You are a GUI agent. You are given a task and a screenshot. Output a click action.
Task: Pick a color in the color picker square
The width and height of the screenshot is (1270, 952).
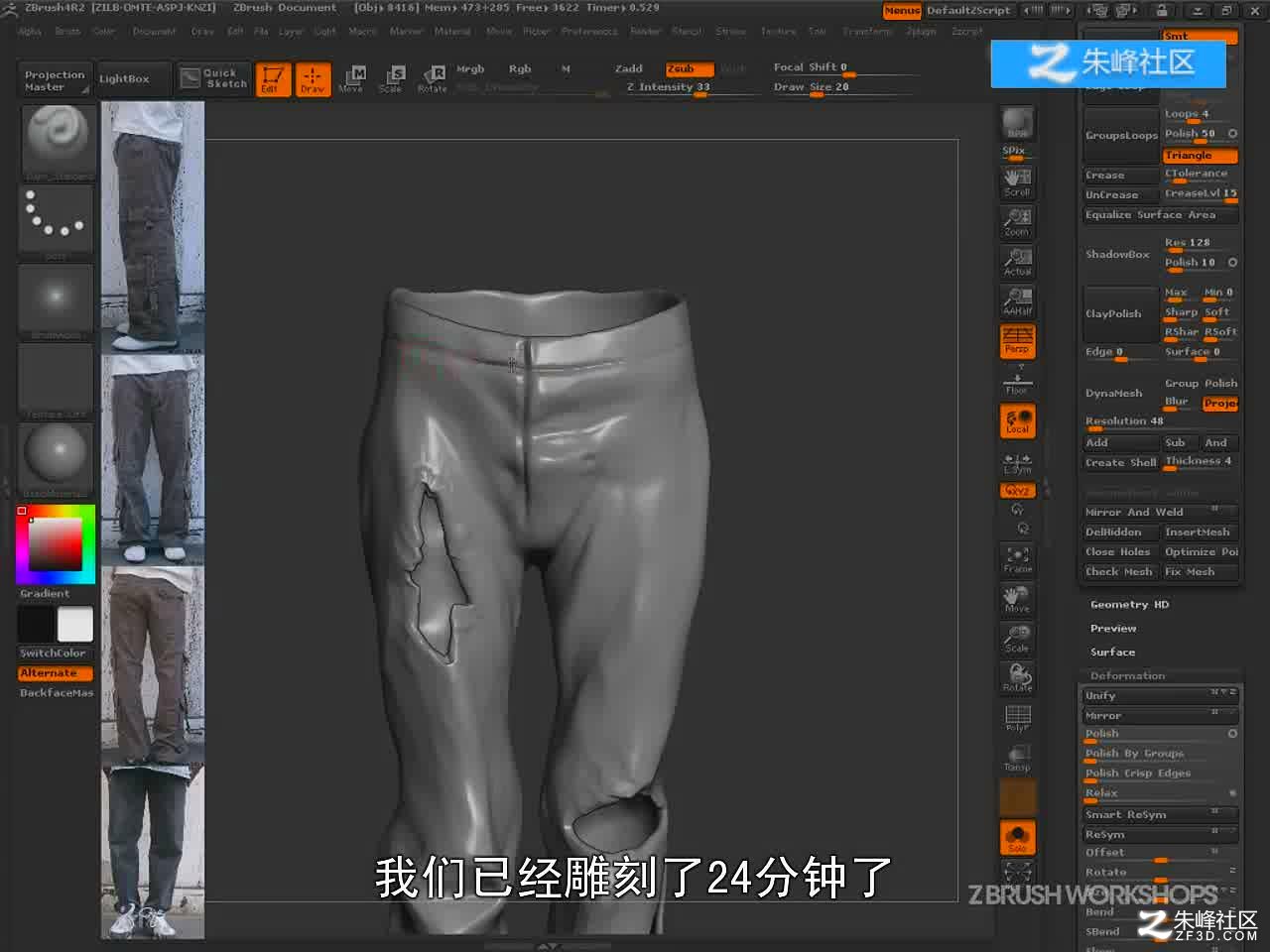point(55,544)
